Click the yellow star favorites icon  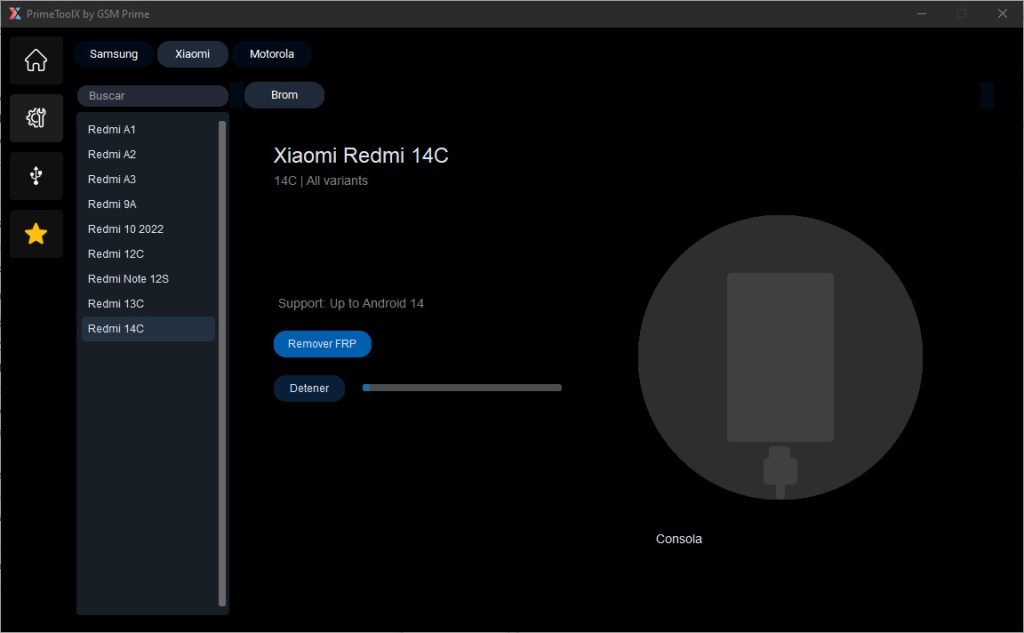click(x=36, y=234)
